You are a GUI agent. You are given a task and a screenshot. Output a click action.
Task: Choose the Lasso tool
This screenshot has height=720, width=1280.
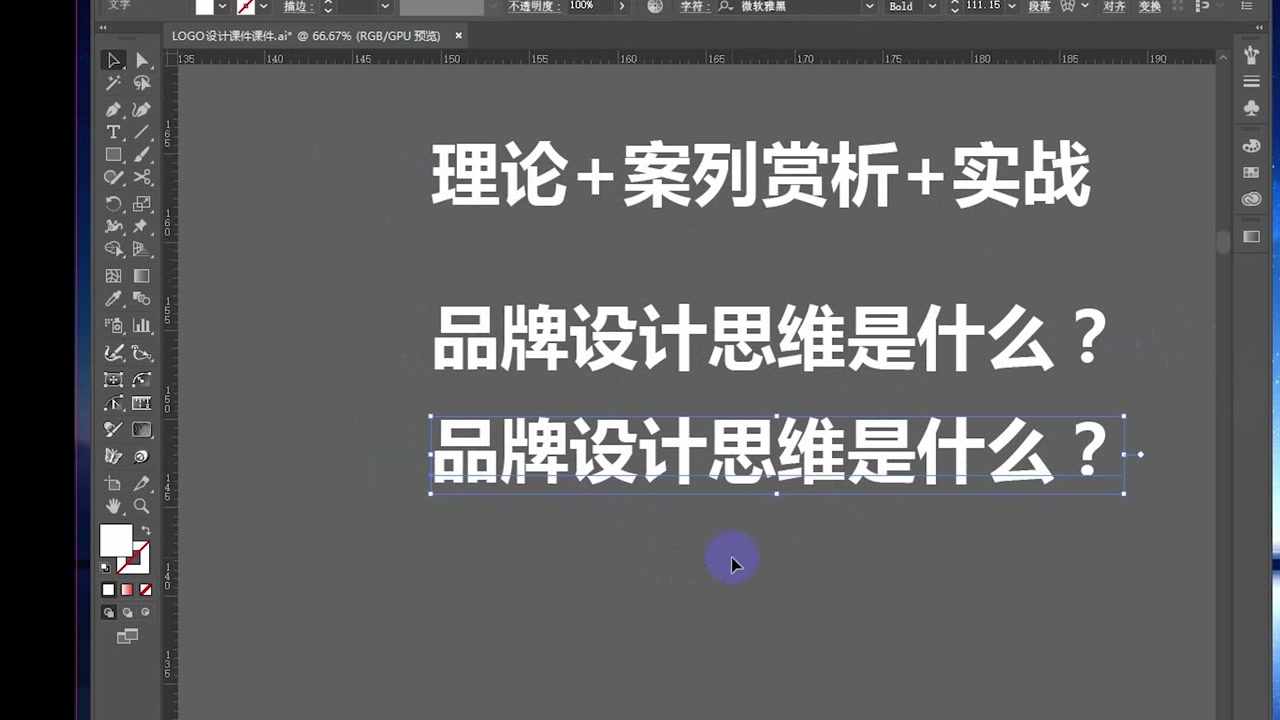(142, 84)
